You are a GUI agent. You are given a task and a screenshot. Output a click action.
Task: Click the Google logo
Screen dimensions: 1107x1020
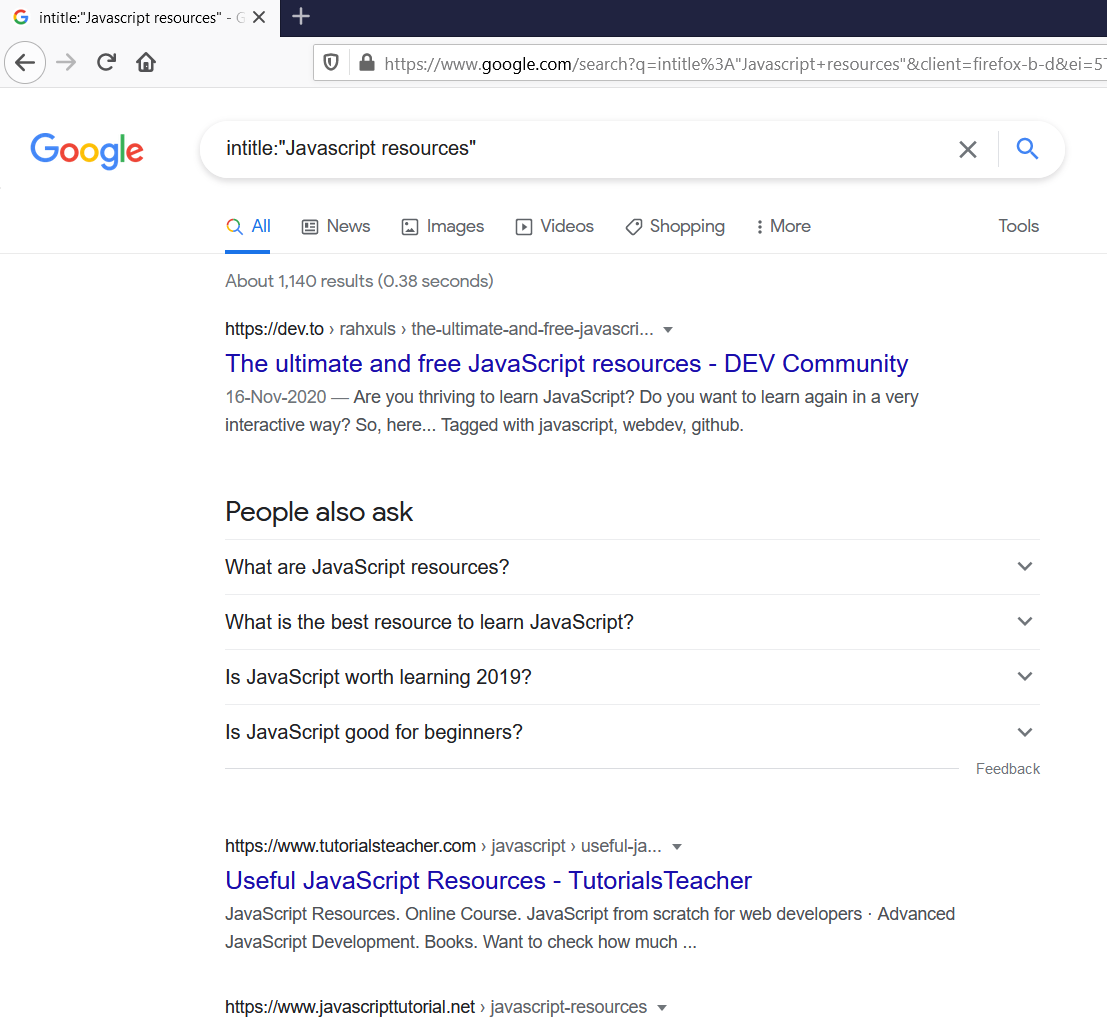[x=87, y=151]
